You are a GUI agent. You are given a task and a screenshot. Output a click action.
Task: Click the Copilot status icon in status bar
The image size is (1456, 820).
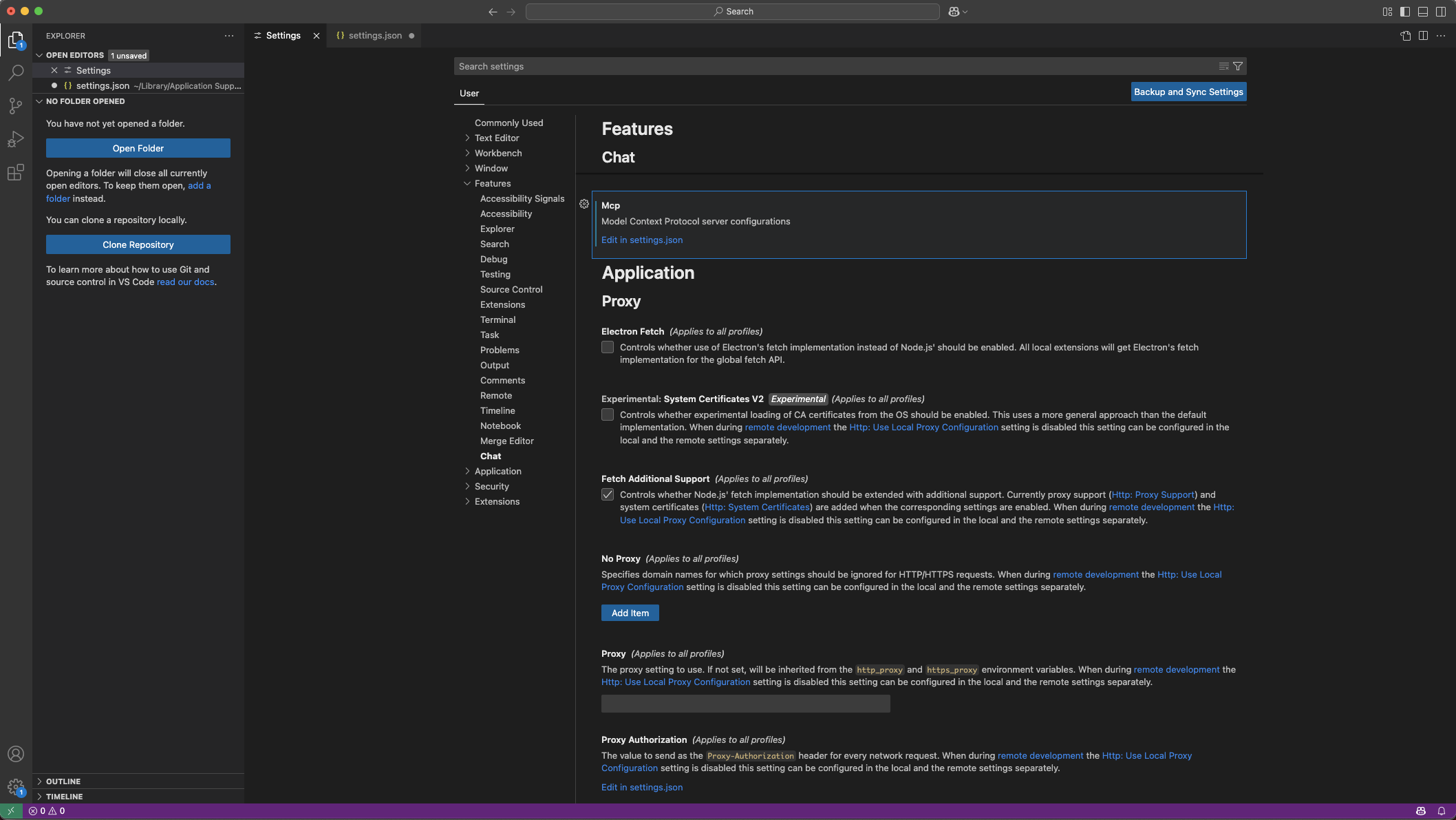pyautogui.click(x=1421, y=811)
